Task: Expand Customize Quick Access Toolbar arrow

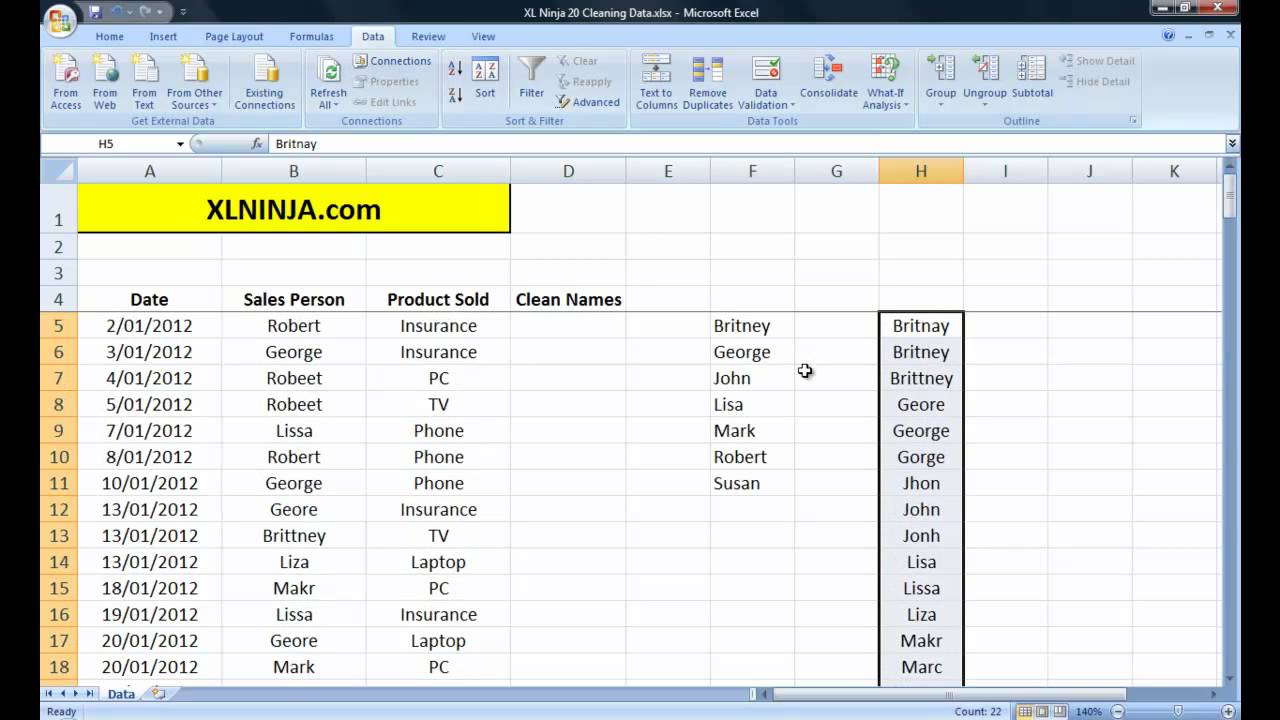Action: (x=183, y=13)
